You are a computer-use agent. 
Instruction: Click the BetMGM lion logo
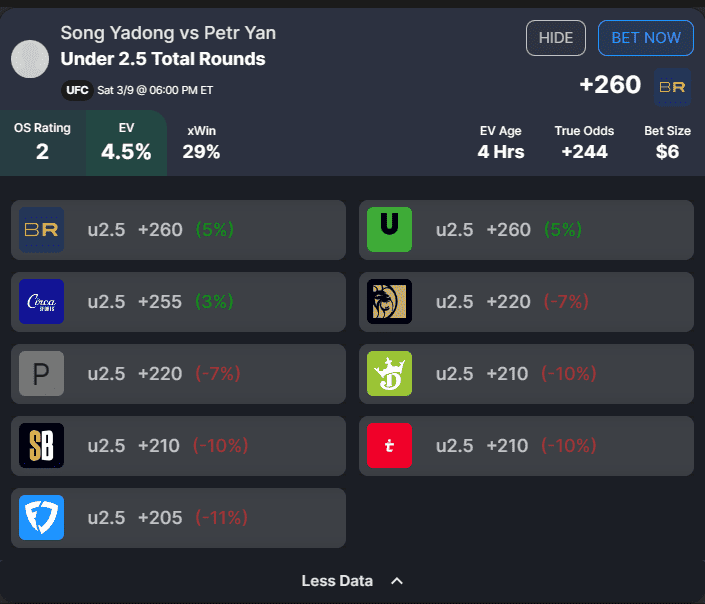point(389,302)
